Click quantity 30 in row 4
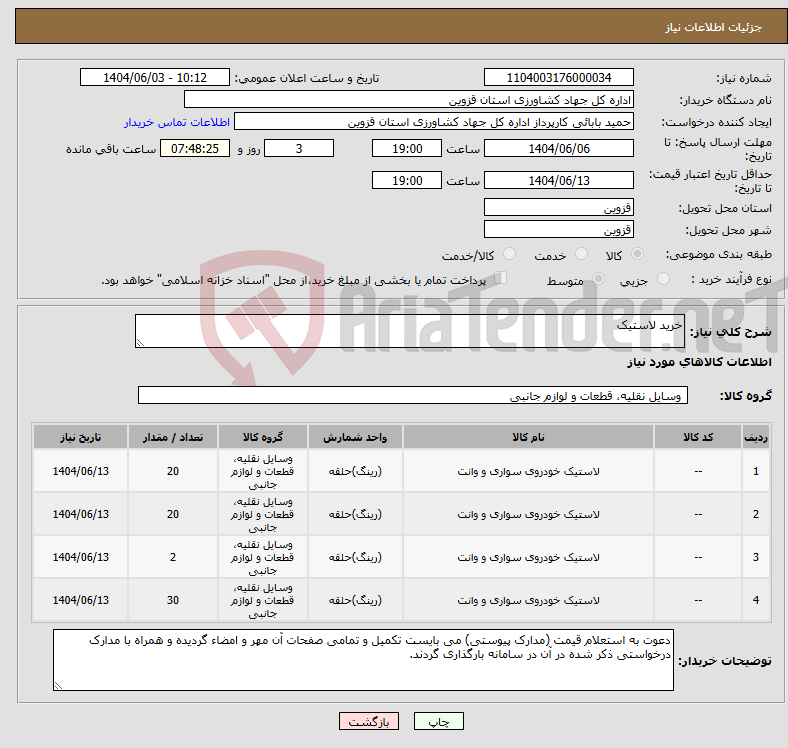Viewport: 788px width, 748px height. tap(173, 600)
